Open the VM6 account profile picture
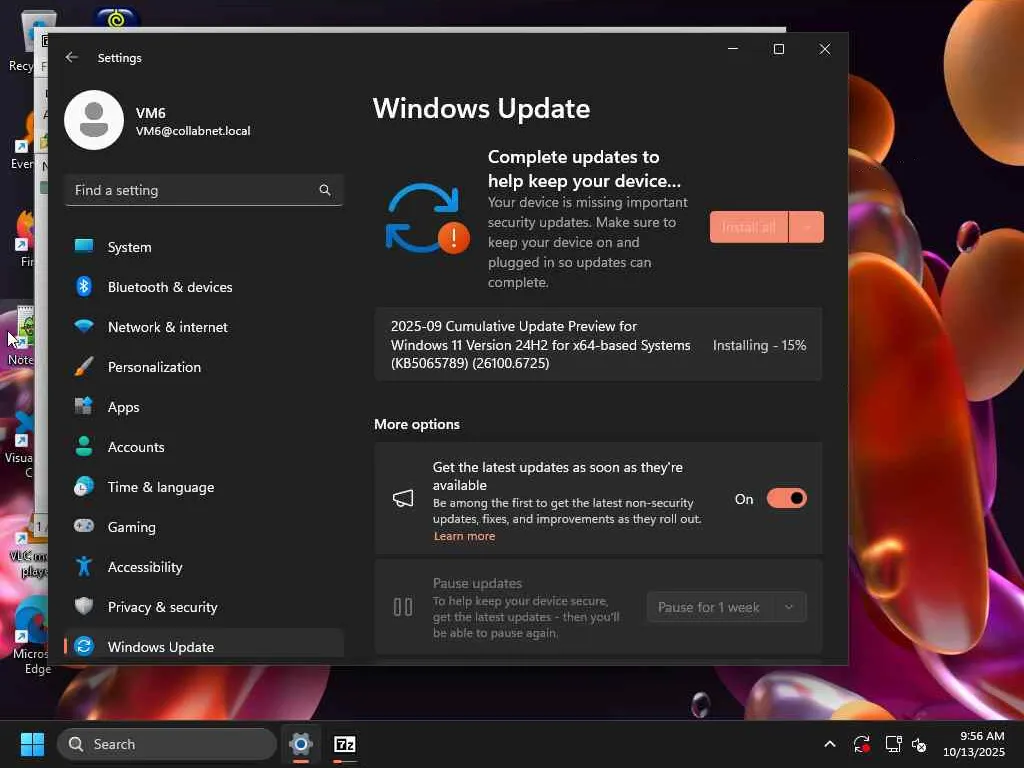The image size is (1024, 768). point(94,120)
